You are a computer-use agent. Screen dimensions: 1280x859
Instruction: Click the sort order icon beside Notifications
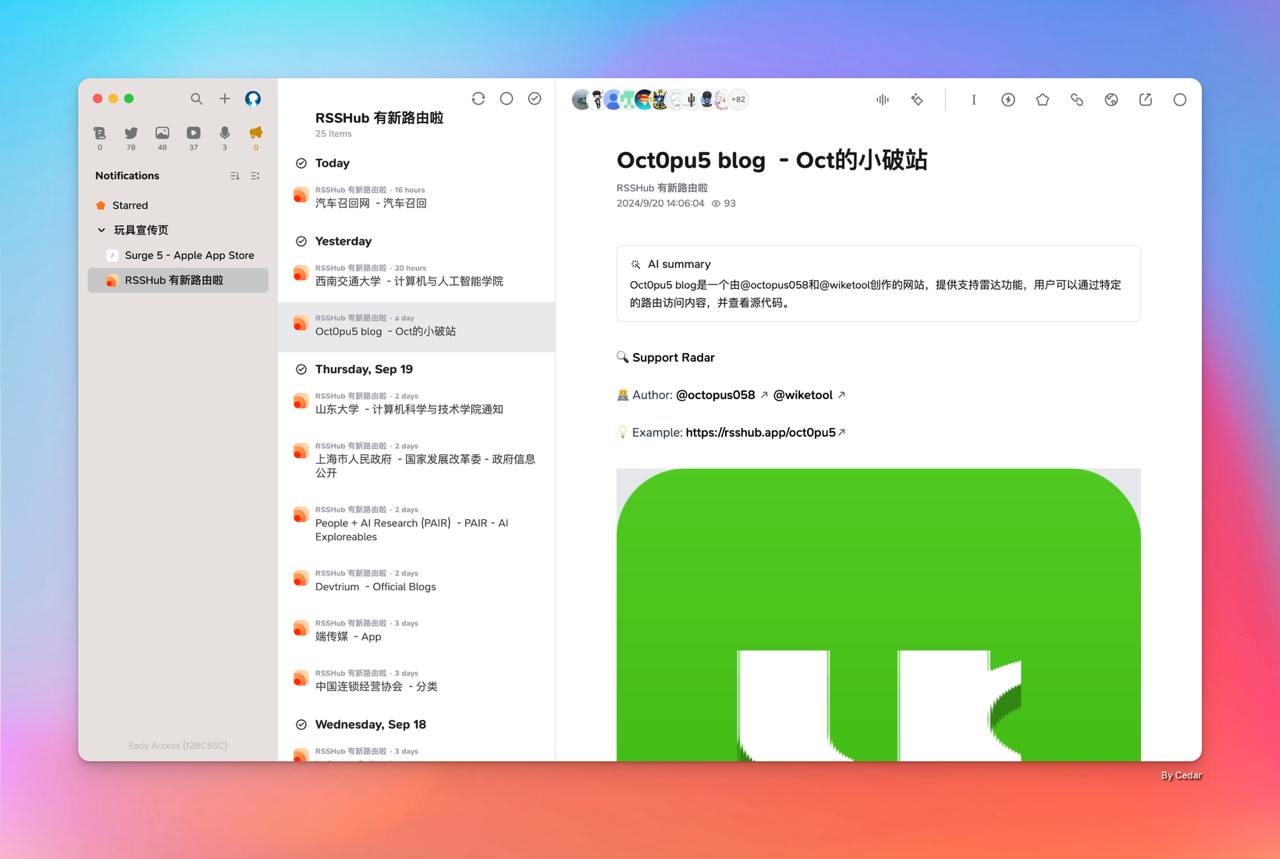pyautogui.click(x=235, y=176)
